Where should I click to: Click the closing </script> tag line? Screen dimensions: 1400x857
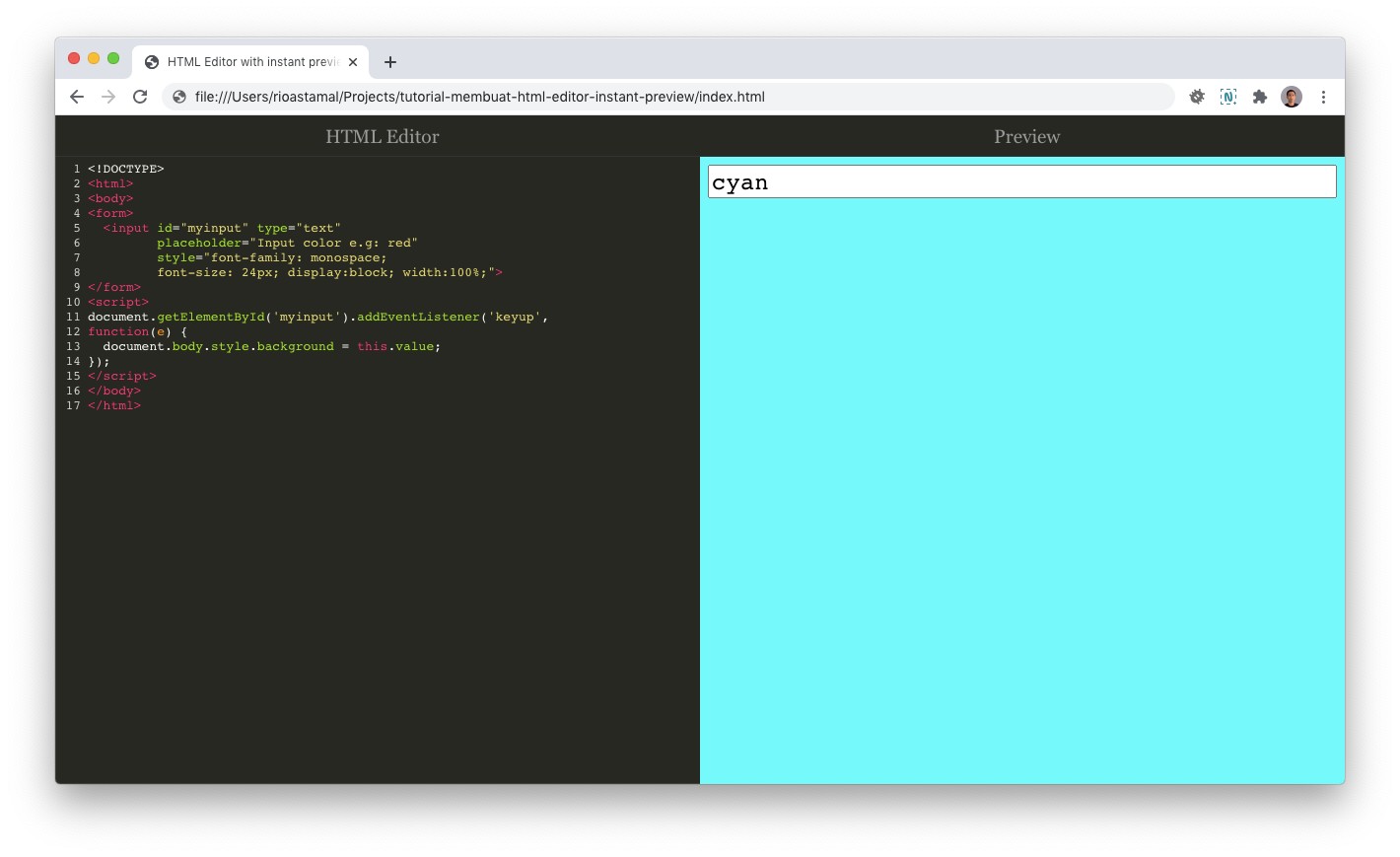click(122, 376)
